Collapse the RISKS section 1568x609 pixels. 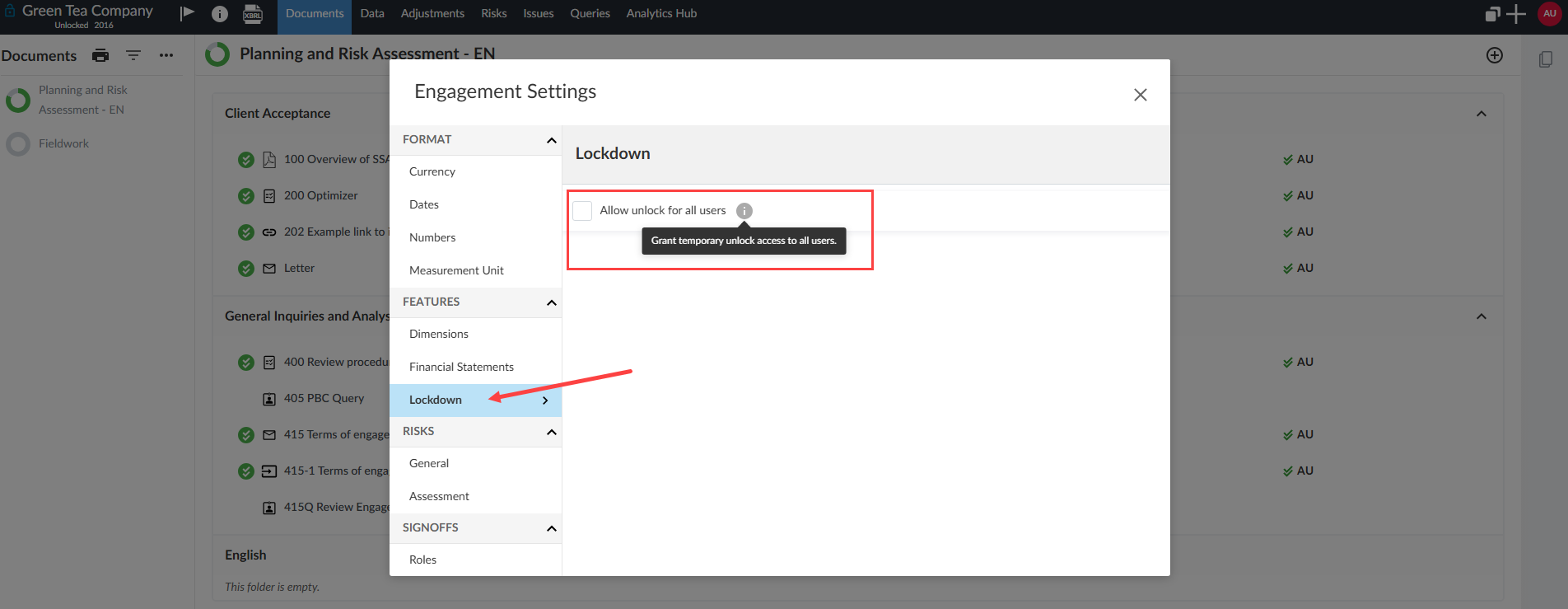pyautogui.click(x=552, y=432)
